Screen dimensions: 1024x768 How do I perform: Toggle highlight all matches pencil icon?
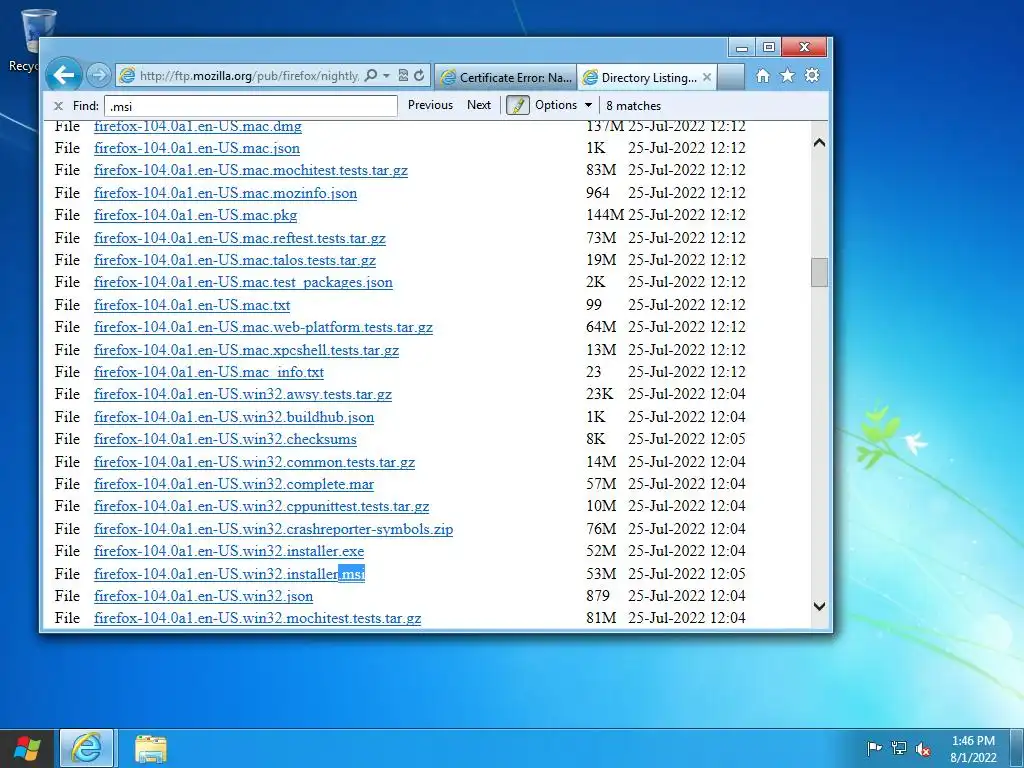518,105
